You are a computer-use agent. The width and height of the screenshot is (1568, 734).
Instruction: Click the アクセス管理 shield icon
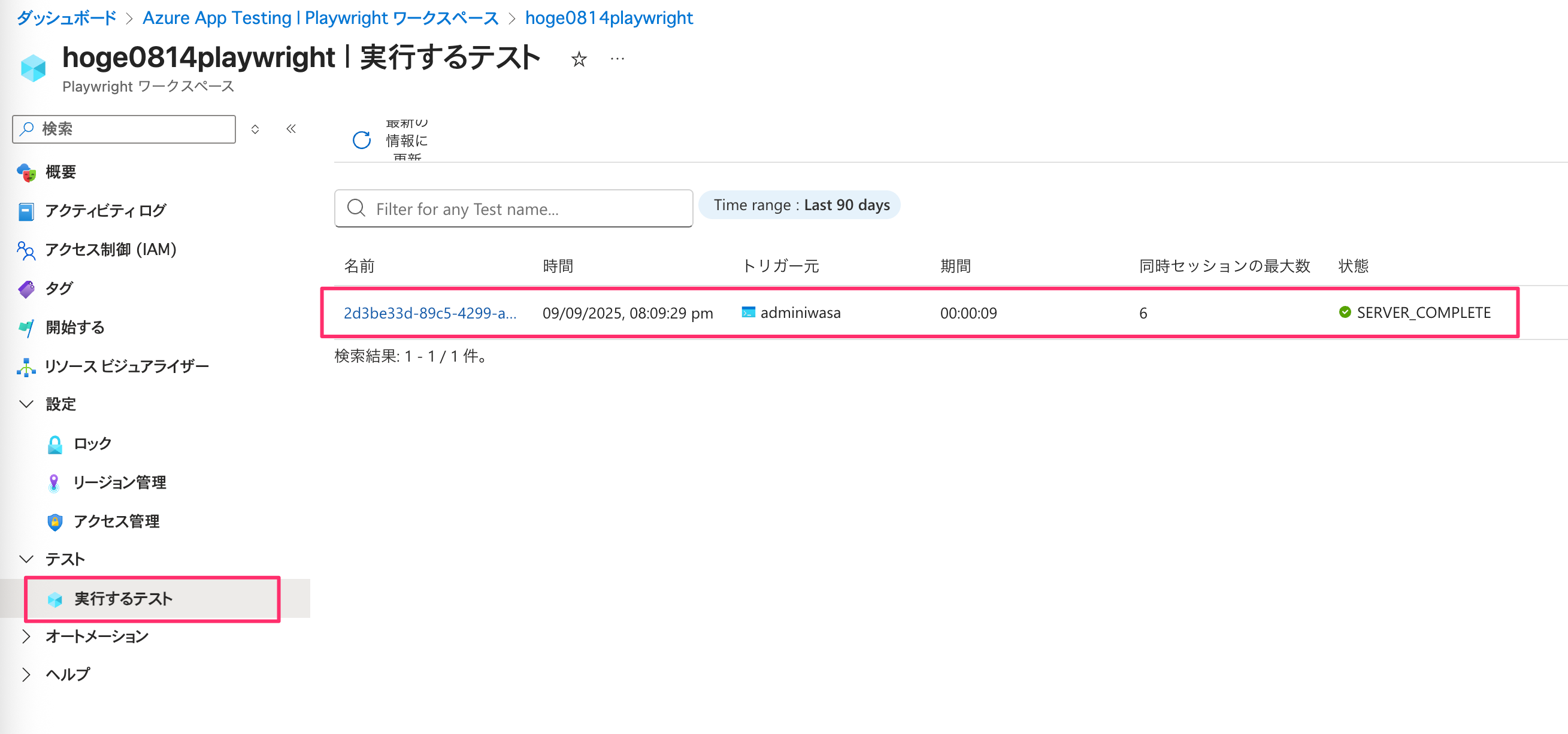click(x=55, y=521)
